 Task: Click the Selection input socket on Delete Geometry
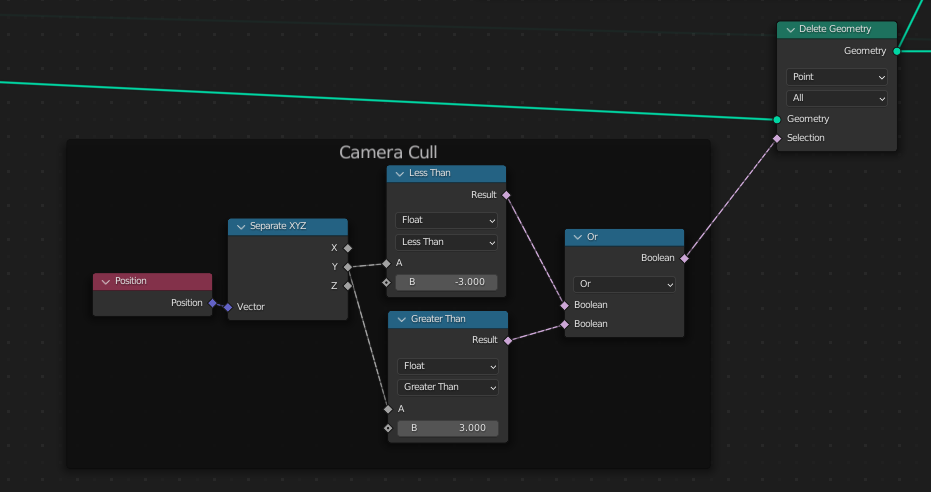[777, 138]
